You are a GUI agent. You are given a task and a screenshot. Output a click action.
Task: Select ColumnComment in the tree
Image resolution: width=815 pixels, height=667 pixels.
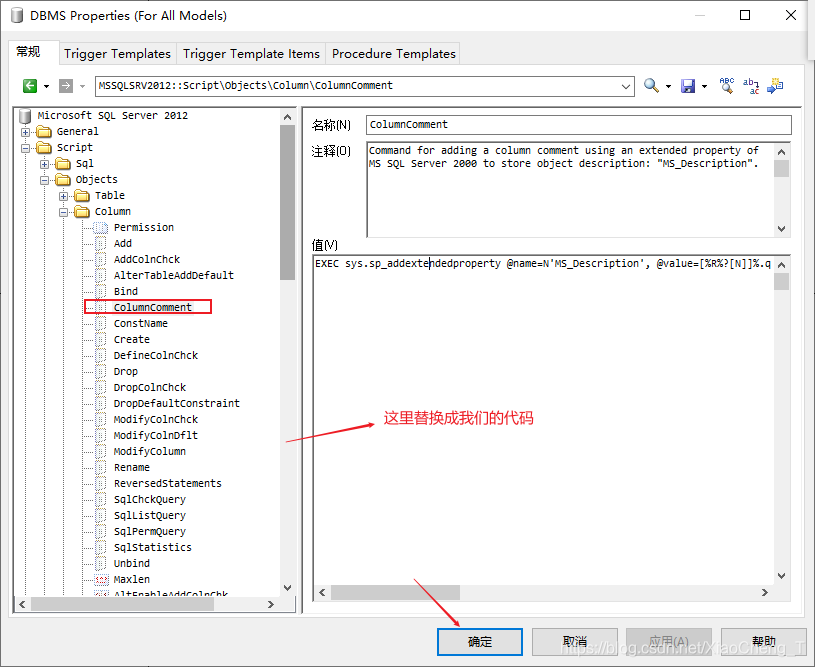153,307
